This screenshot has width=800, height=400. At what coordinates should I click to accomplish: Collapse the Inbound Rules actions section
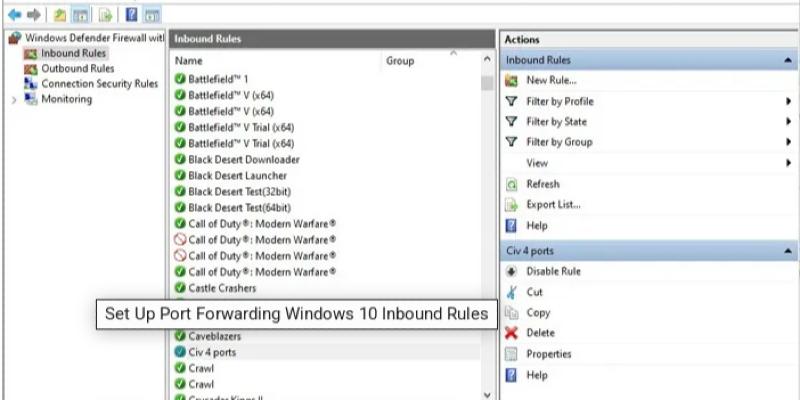[787, 60]
